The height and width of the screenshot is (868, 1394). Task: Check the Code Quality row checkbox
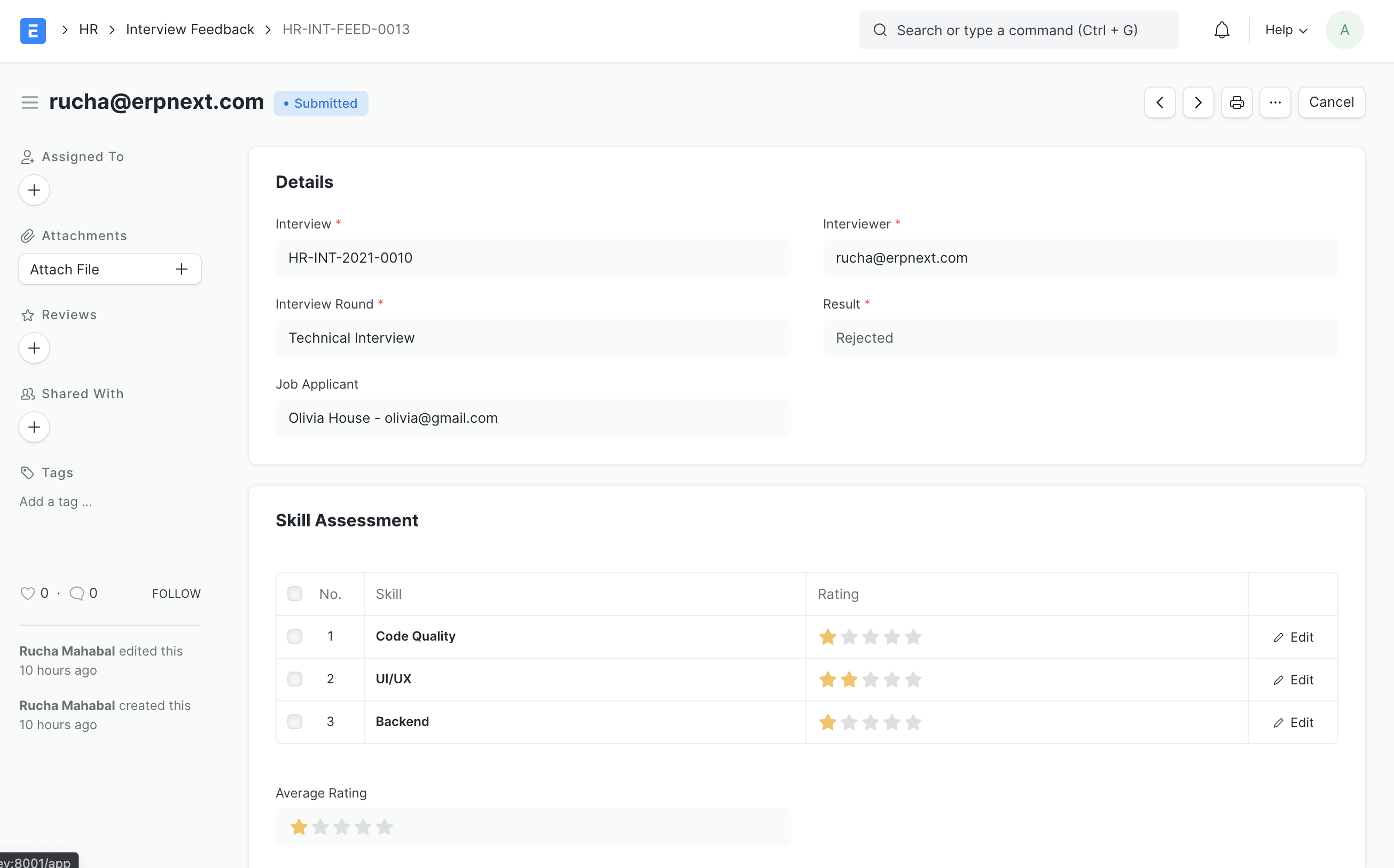(x=295, y=636)
